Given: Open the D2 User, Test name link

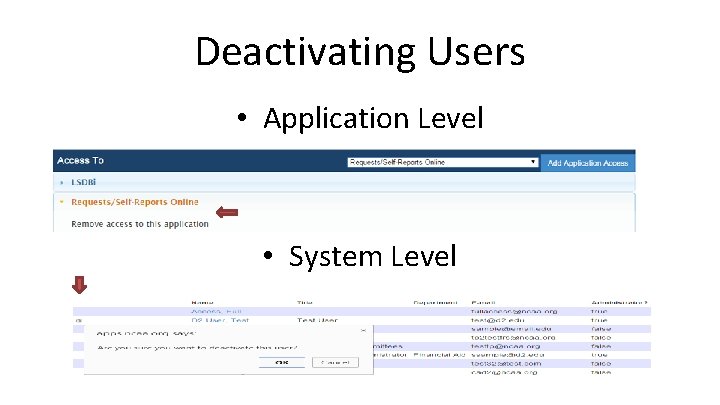Looking at the screenshot, I should tap(220, 320).
